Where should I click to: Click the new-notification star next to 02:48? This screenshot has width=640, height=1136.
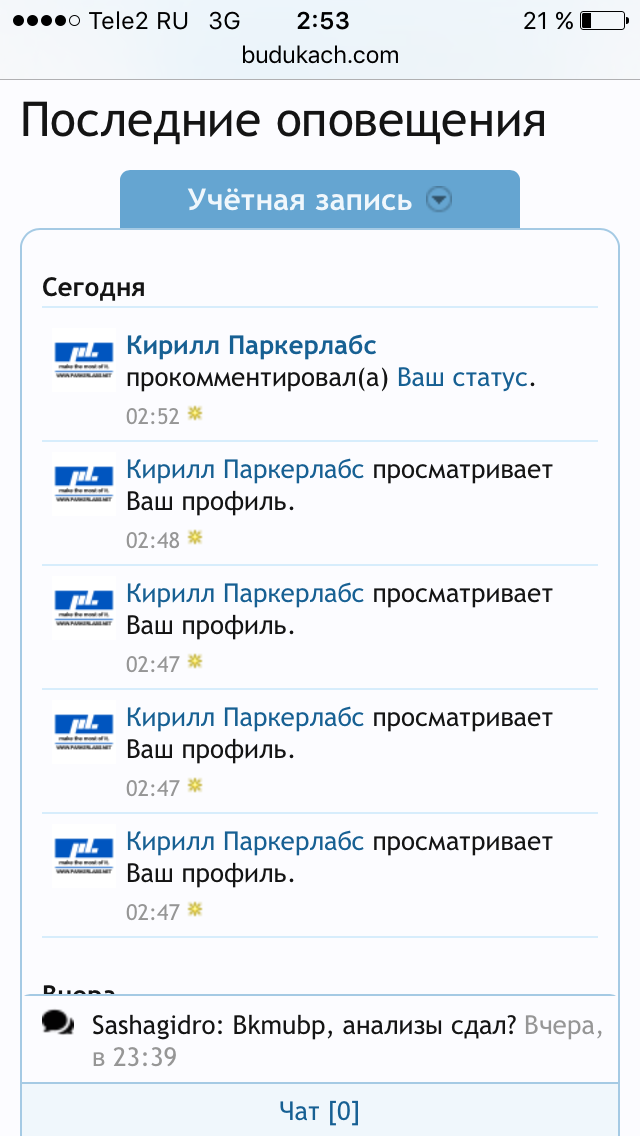[x=195, y=538]
